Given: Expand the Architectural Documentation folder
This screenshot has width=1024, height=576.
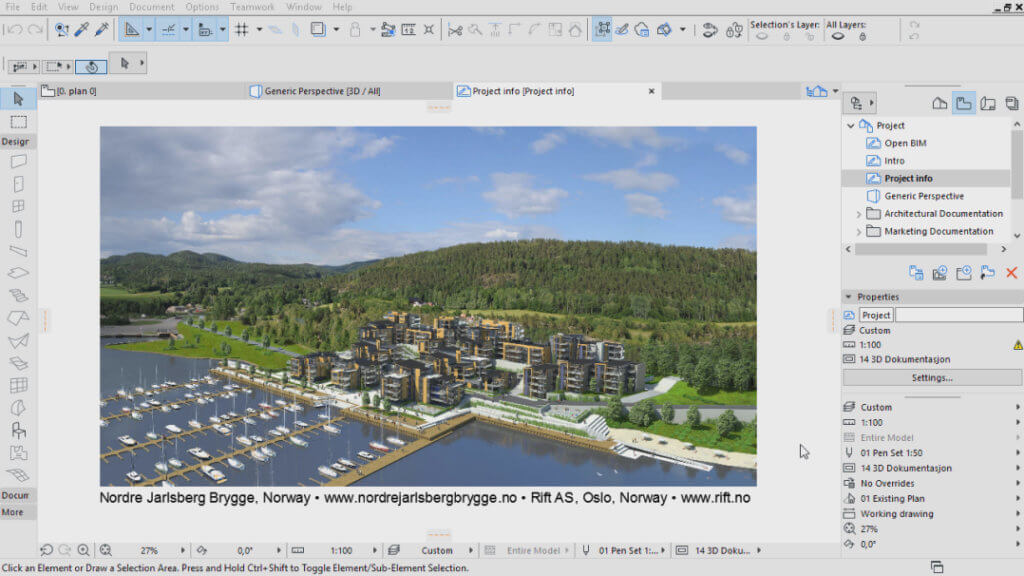Looking at the screenshot, I should 860,213.
